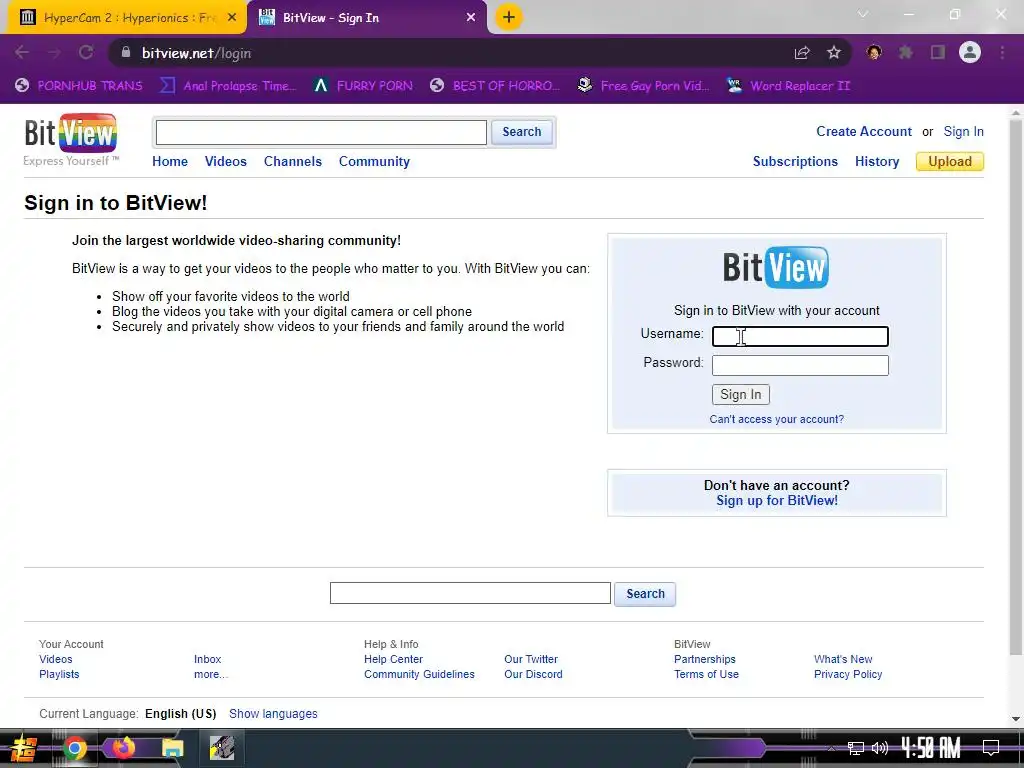Click the top Search button
Screen dimensions: 1024x768
pyautogui.click(x=522, y=132)
